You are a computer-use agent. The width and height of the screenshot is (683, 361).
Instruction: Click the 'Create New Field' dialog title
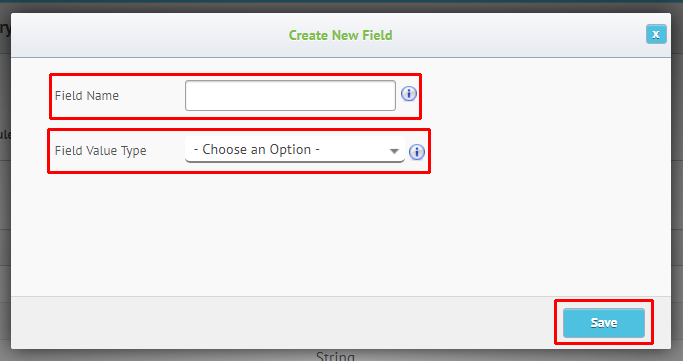(341, 35)
